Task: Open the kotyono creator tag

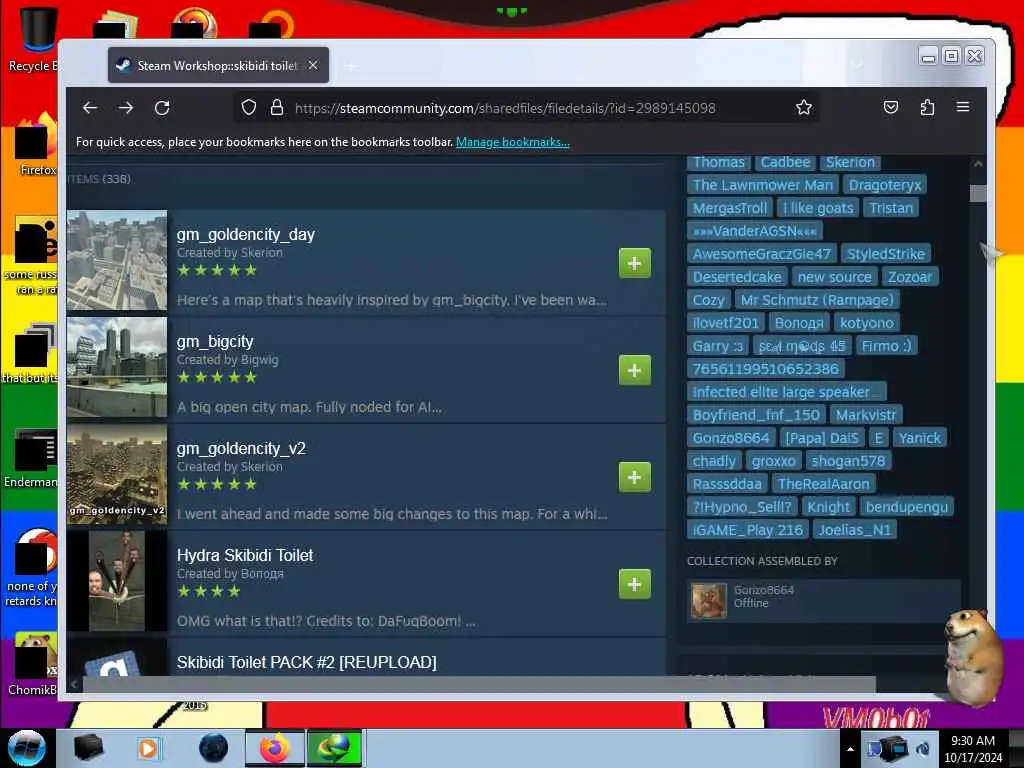Action: tap(867, 323)
